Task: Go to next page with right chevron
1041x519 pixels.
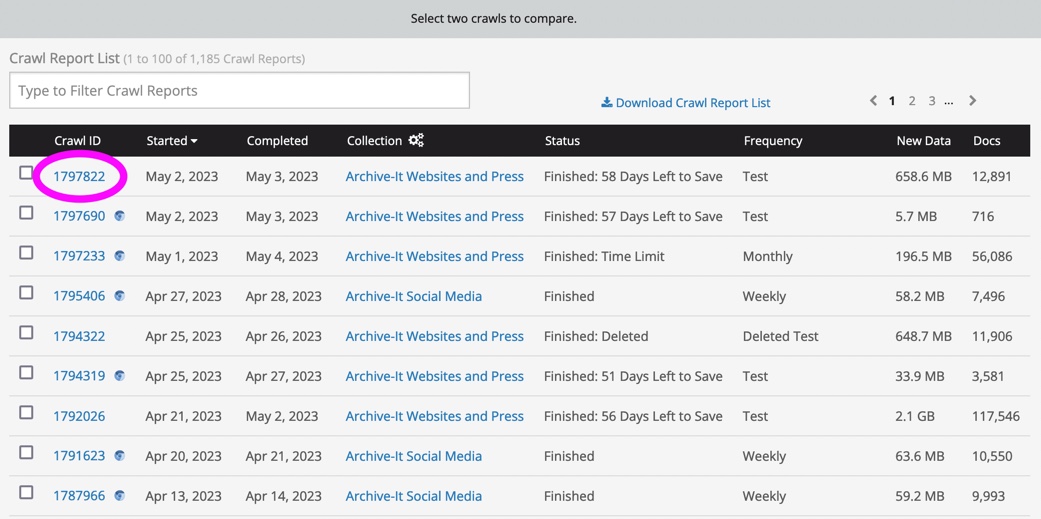Action: point(972,101)
